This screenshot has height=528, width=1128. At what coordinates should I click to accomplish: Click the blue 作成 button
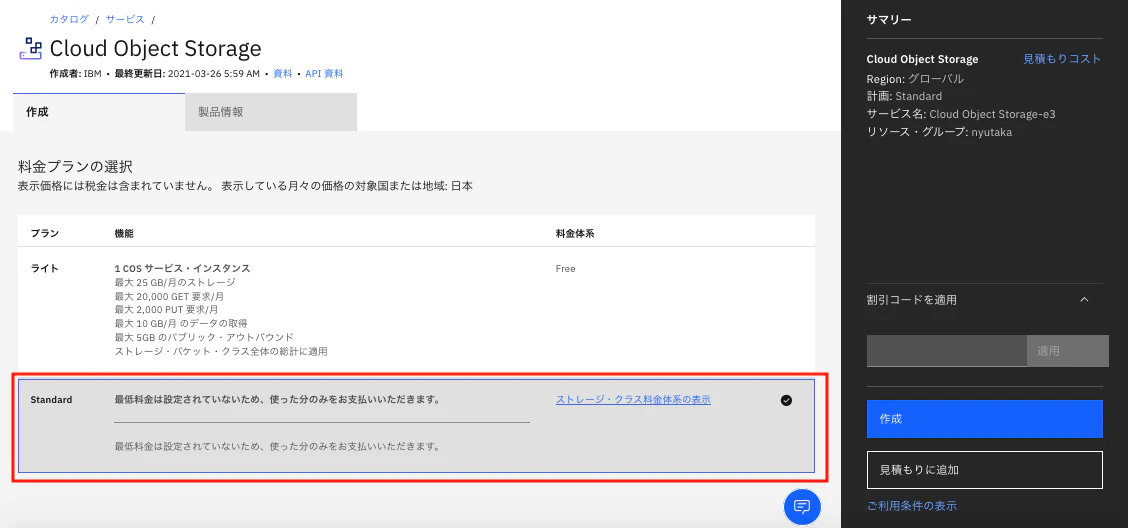tap(985, 419)
